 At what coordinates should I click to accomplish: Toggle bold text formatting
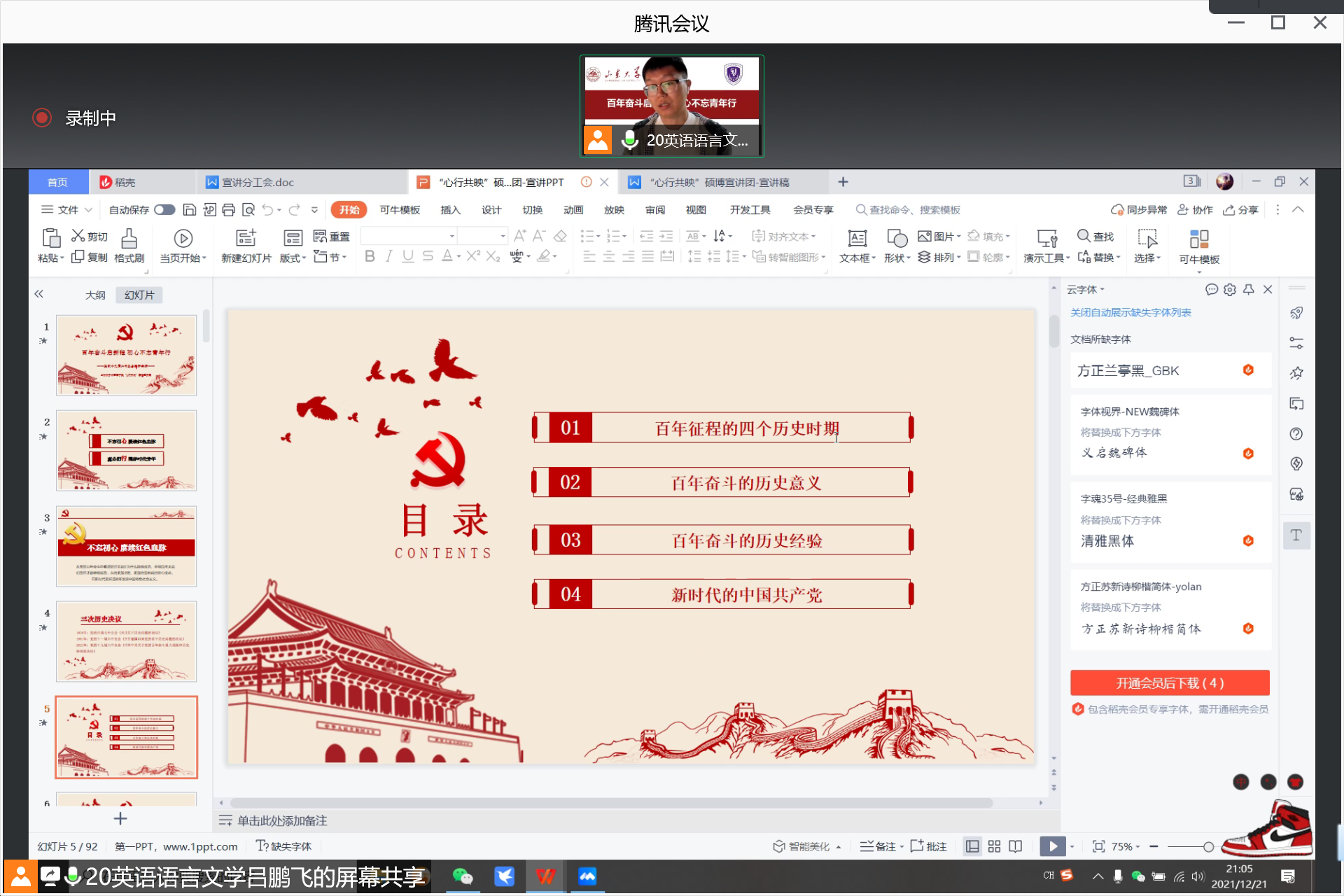[370, 257]
